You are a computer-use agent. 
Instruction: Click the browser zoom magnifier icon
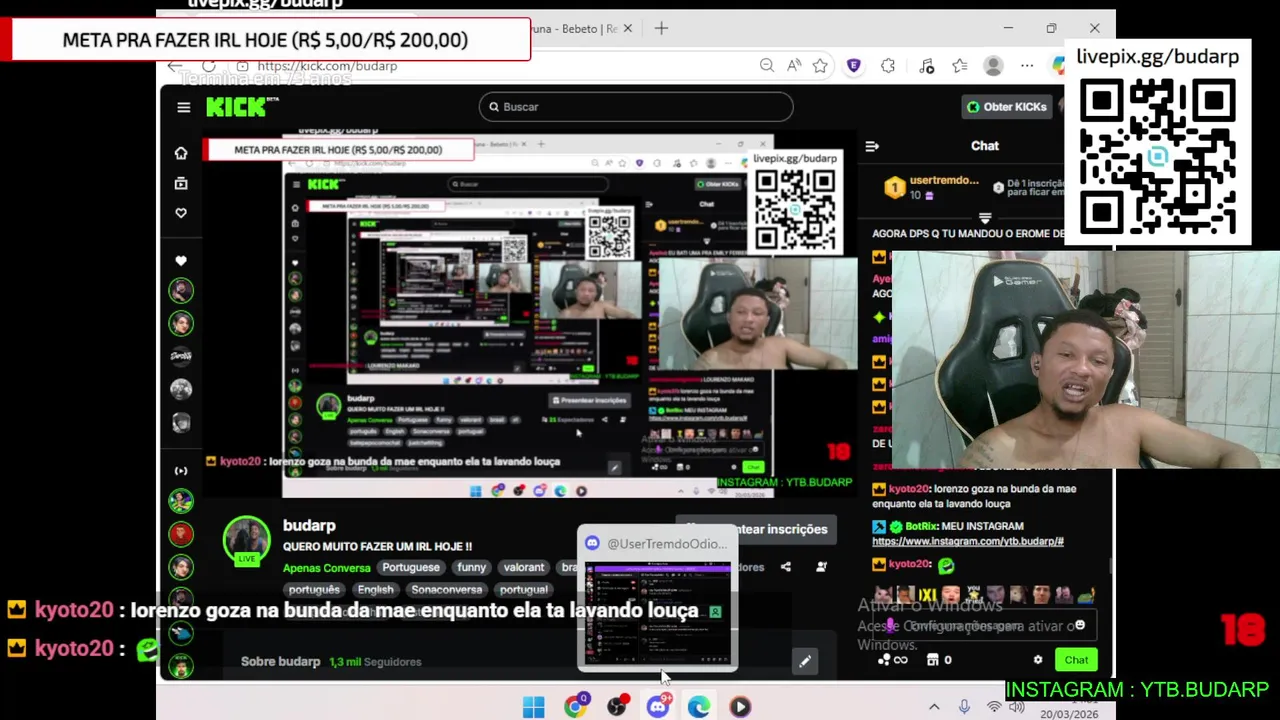click(767, 66)
